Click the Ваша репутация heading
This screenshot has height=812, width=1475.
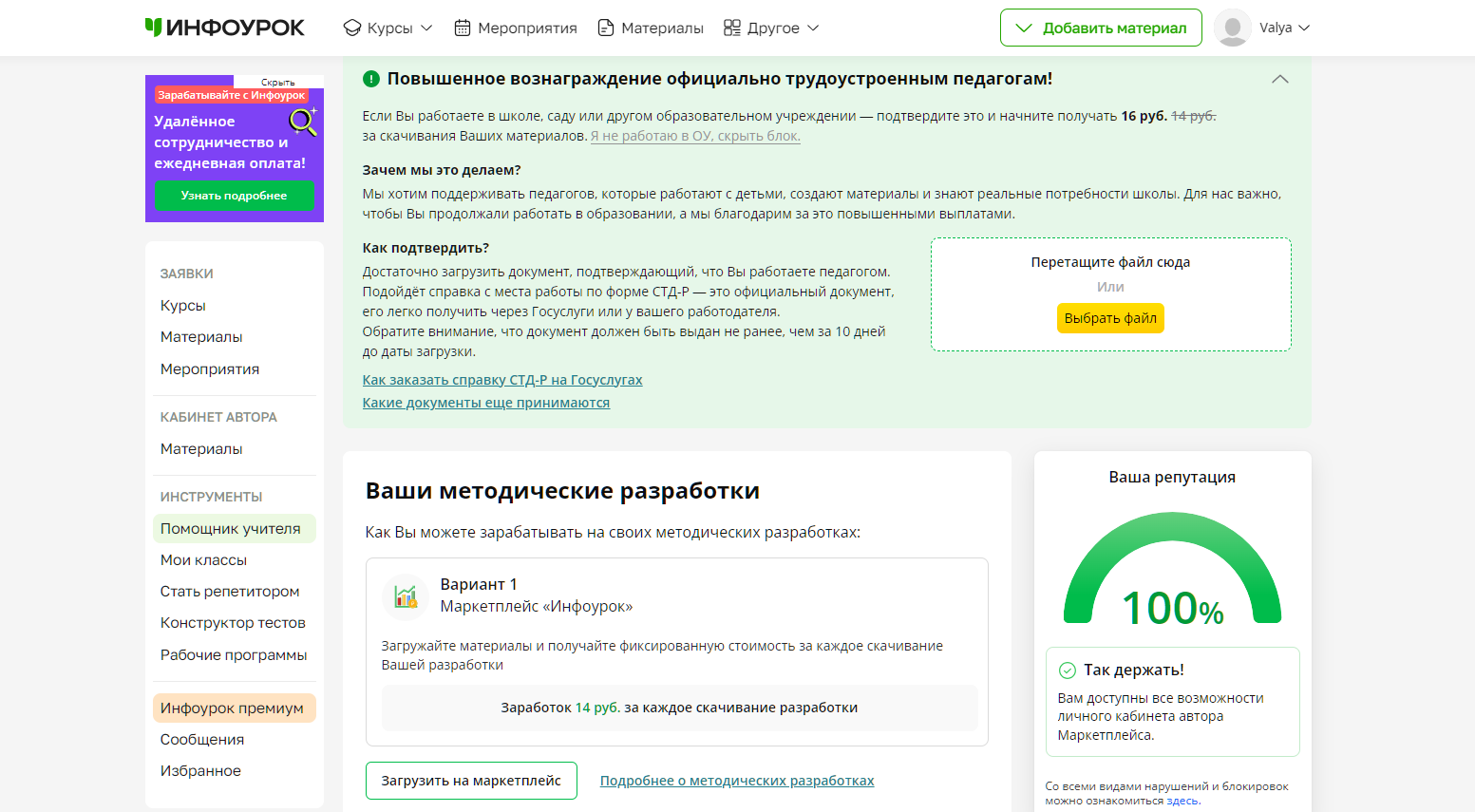[1172, 477]
